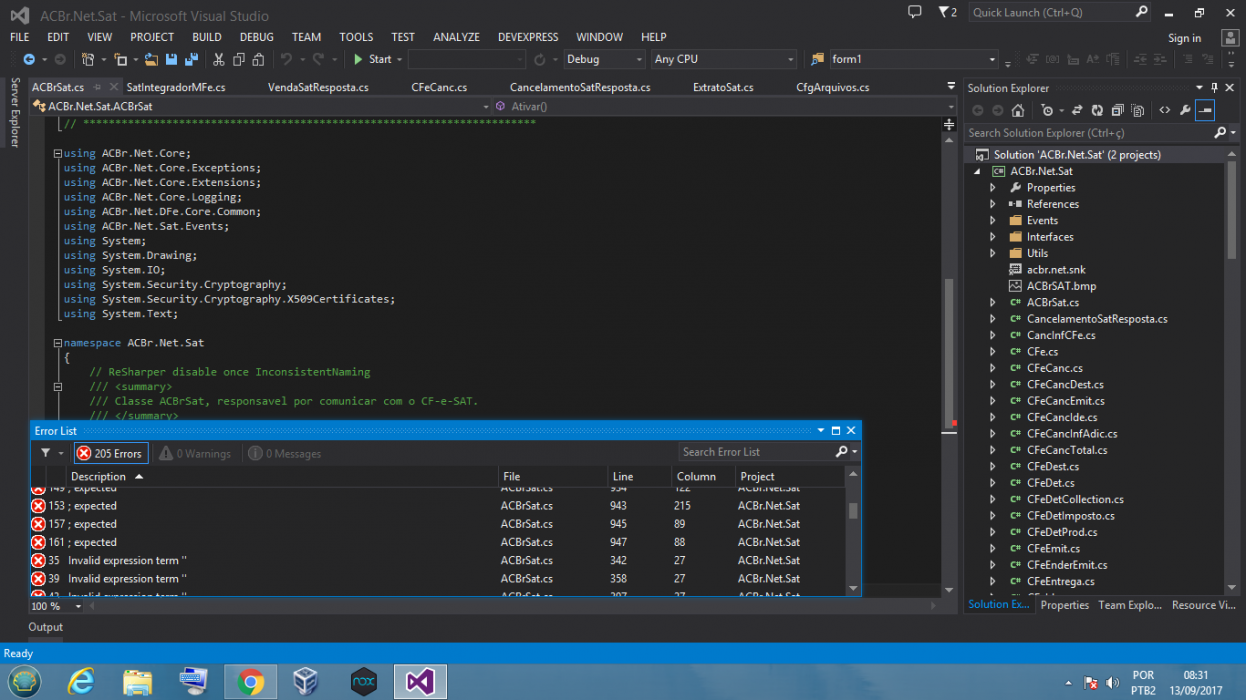Toggle Preview Selected Items in Solution Explorer
The height and width of the screenshot is (700, 1246).
(1206, 111)
